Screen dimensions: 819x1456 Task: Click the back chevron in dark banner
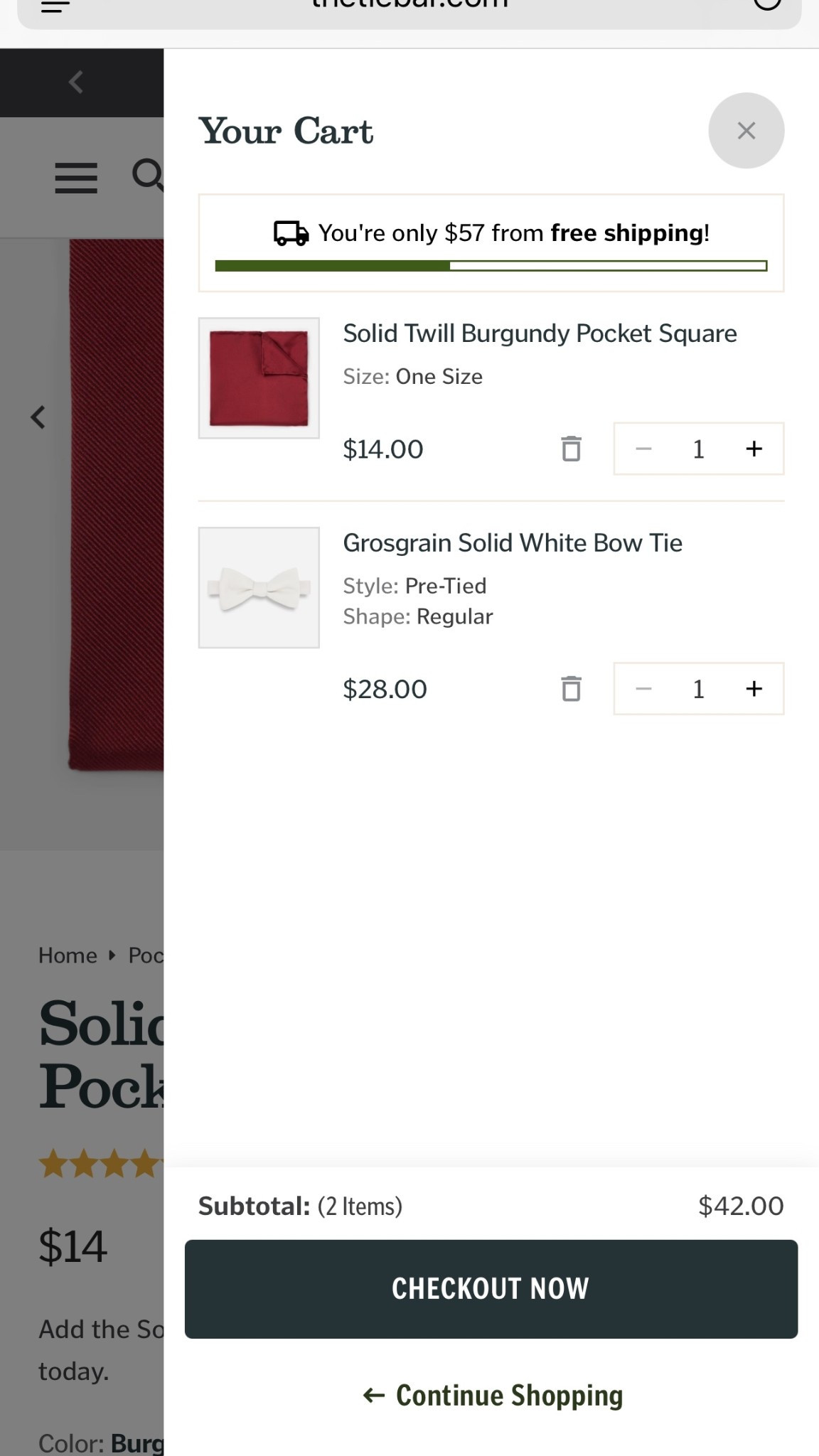(x=76, y=82)
